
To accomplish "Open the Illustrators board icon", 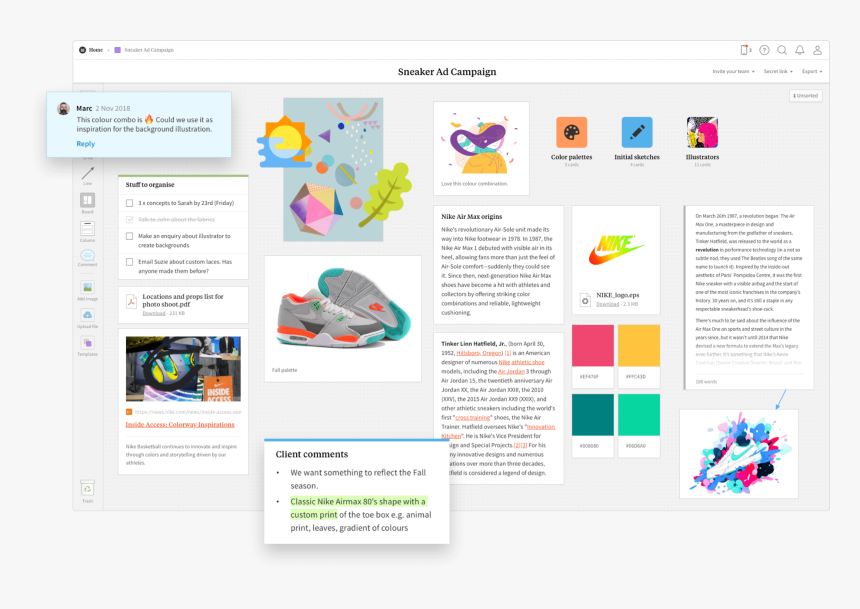I will coord(702,132).
